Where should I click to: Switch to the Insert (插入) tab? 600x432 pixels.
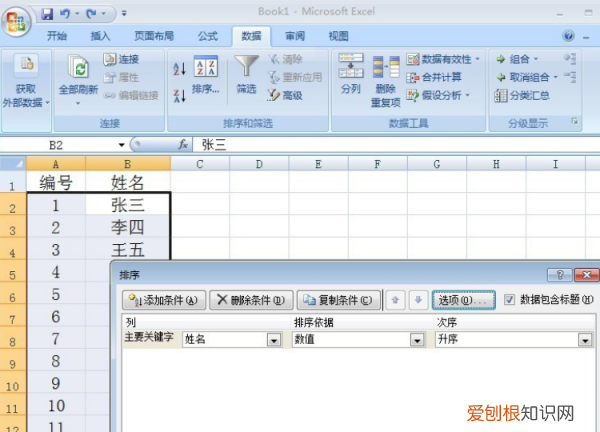[100, 36]
